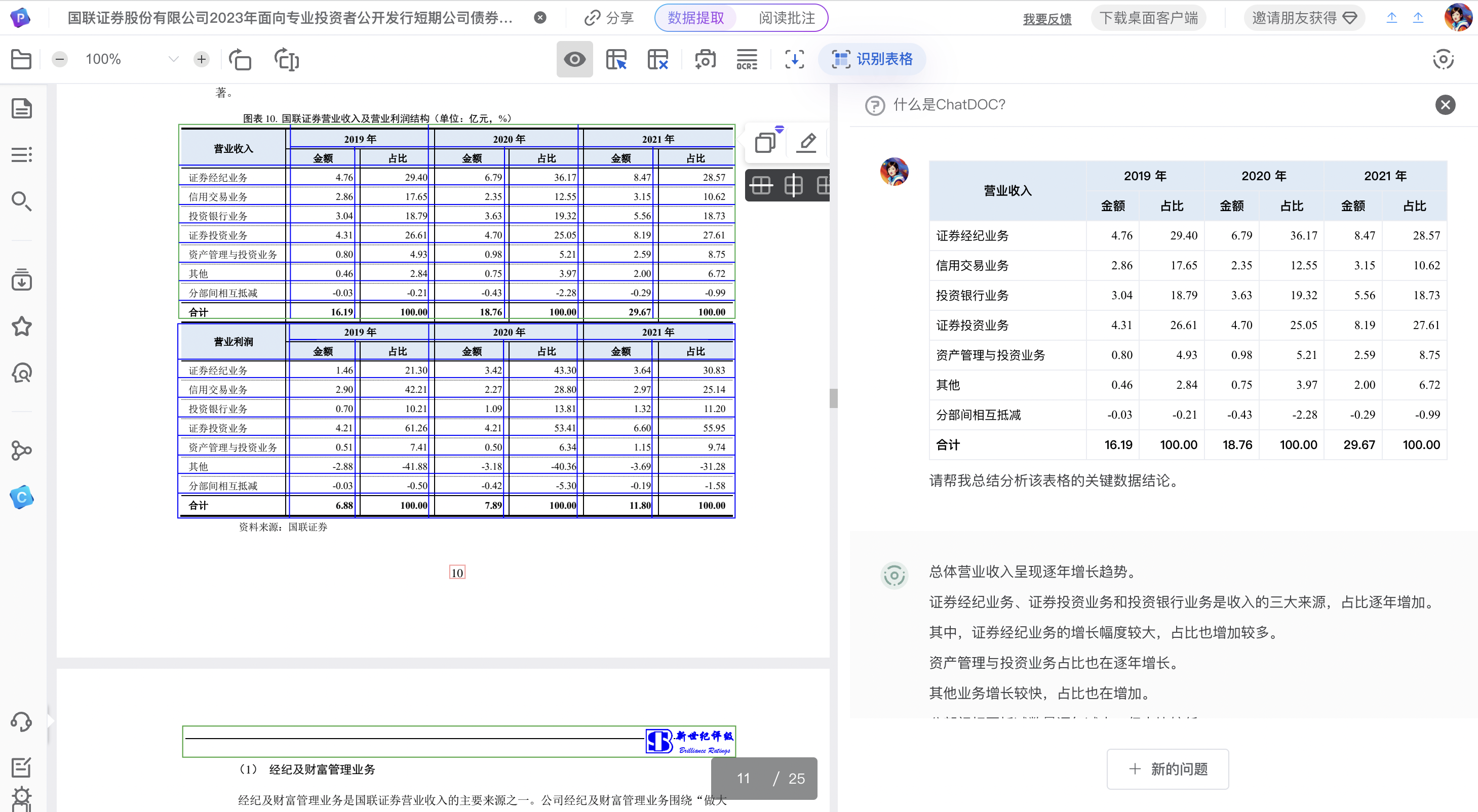Click the page number 10 marker
The image size is (1478, 812).
pyautogui.click(x=457, y=573)
